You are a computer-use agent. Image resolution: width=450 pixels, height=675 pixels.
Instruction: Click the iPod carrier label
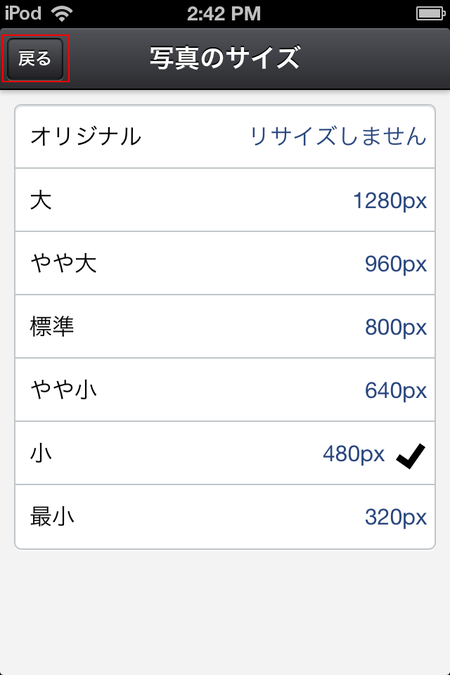click(23, 13)
